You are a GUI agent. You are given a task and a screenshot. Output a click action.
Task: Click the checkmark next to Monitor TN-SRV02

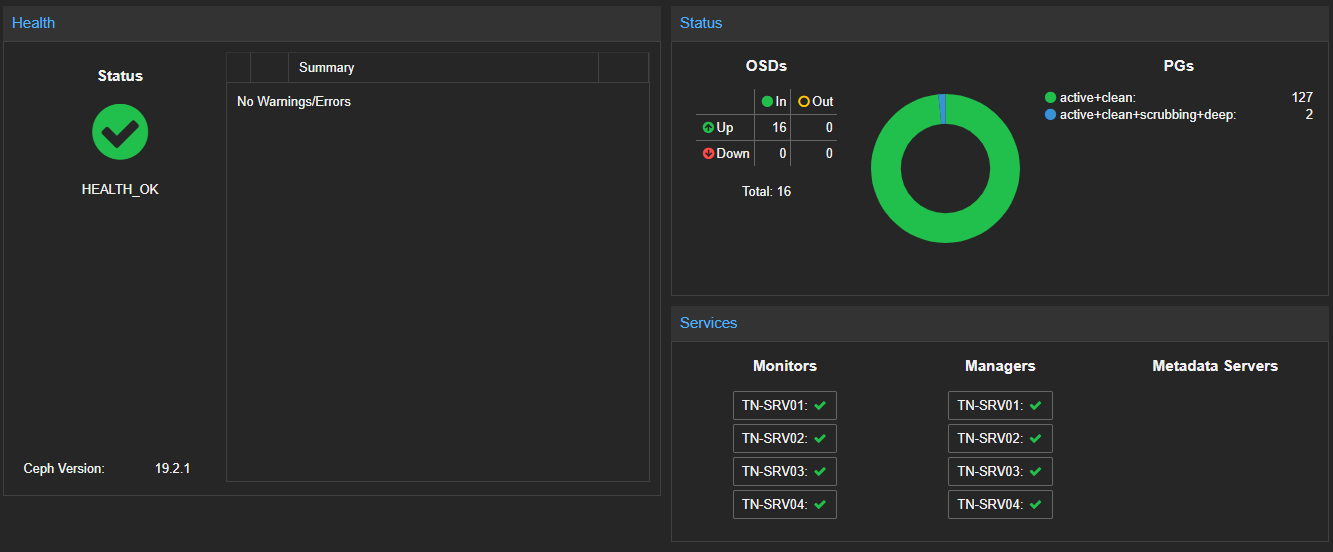coord(820,438)
